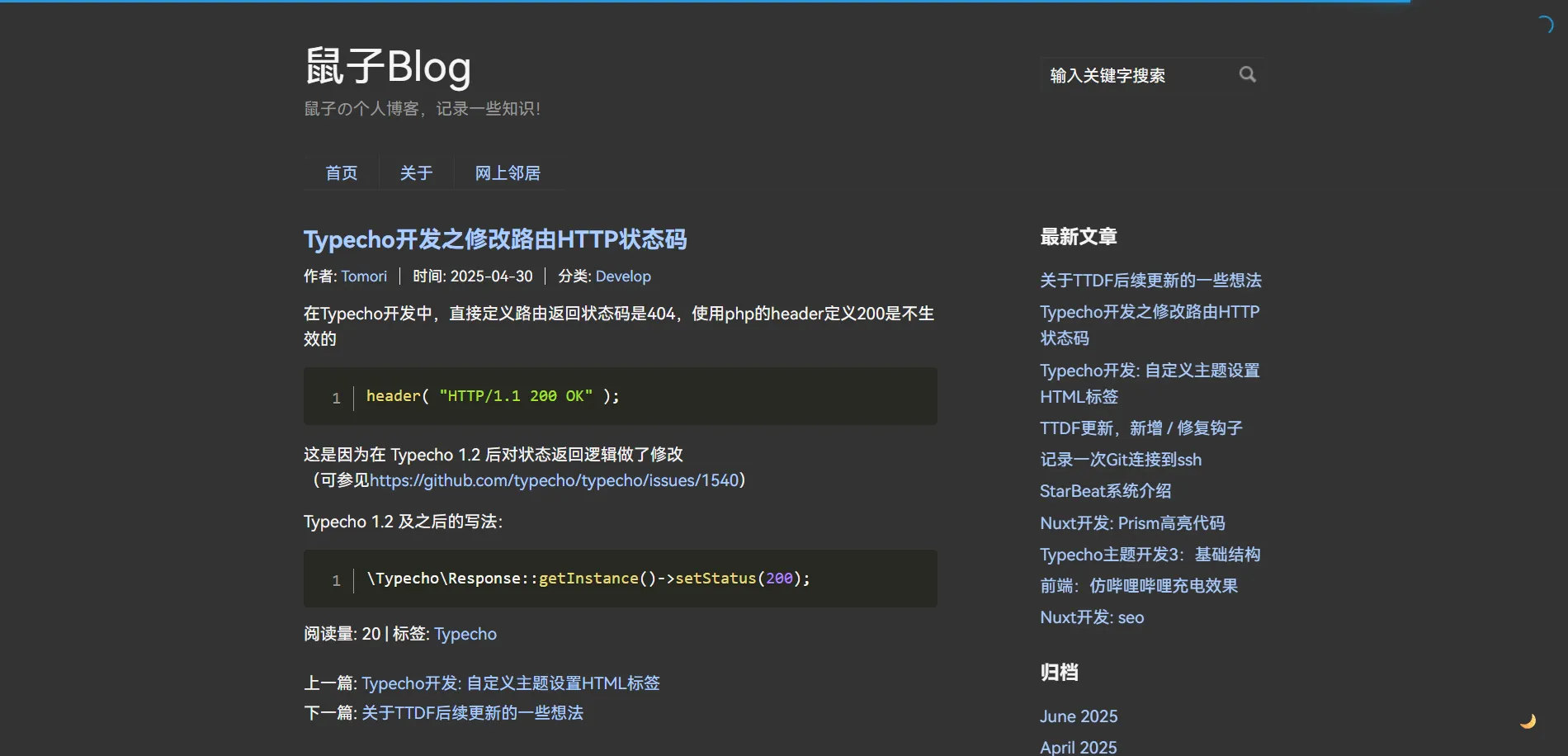Click the 最新文章 sidebar heading
The width and height of the screenshot is (1568, 756).
click(x=1079, y=237)
